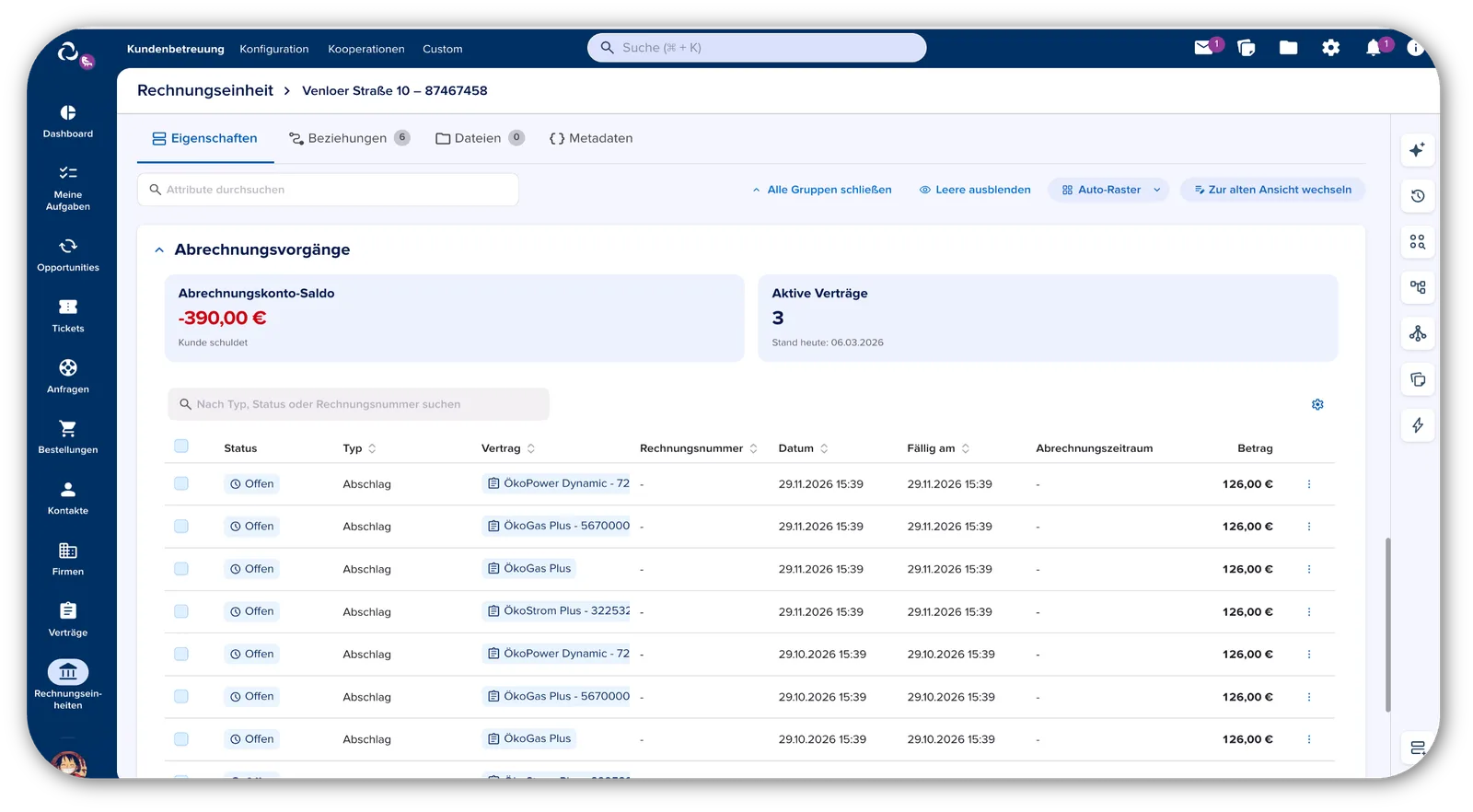This screenshot has height=812, width=1473.
Task: Focus the global Suche field
Action: pos(757,48)
